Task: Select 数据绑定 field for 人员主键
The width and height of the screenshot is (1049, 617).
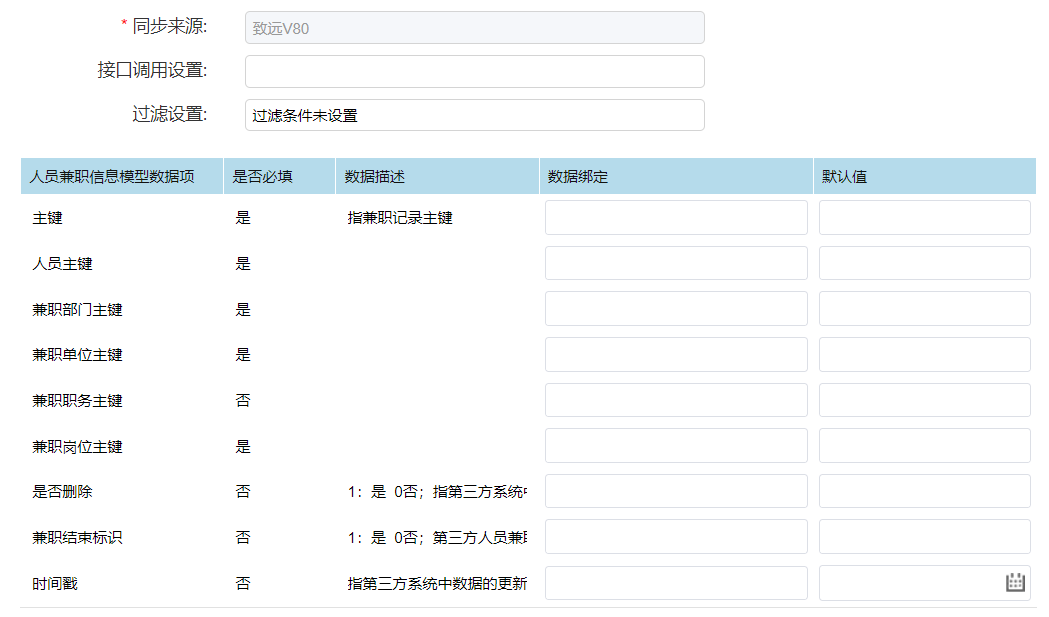Action: 676,263
